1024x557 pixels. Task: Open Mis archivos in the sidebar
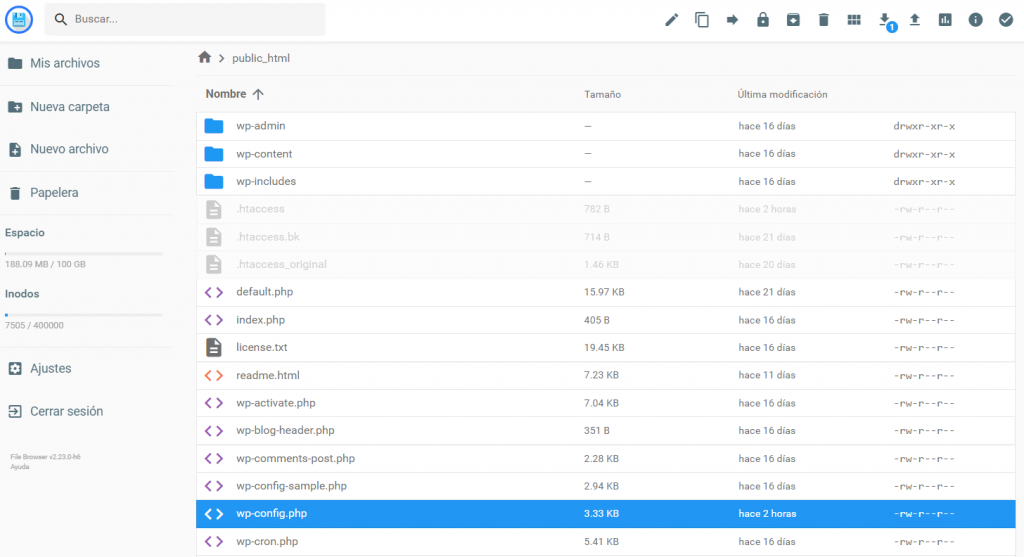[x=64, y=63]
